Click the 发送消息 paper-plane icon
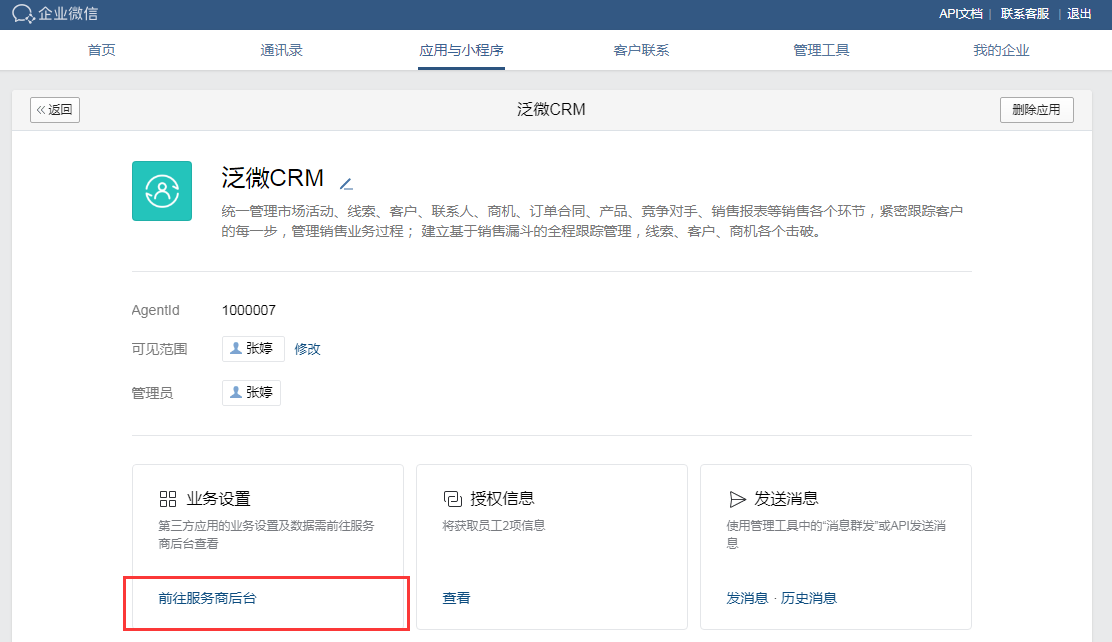This screenshot has height=642, width=1112. tap(738, 499)
